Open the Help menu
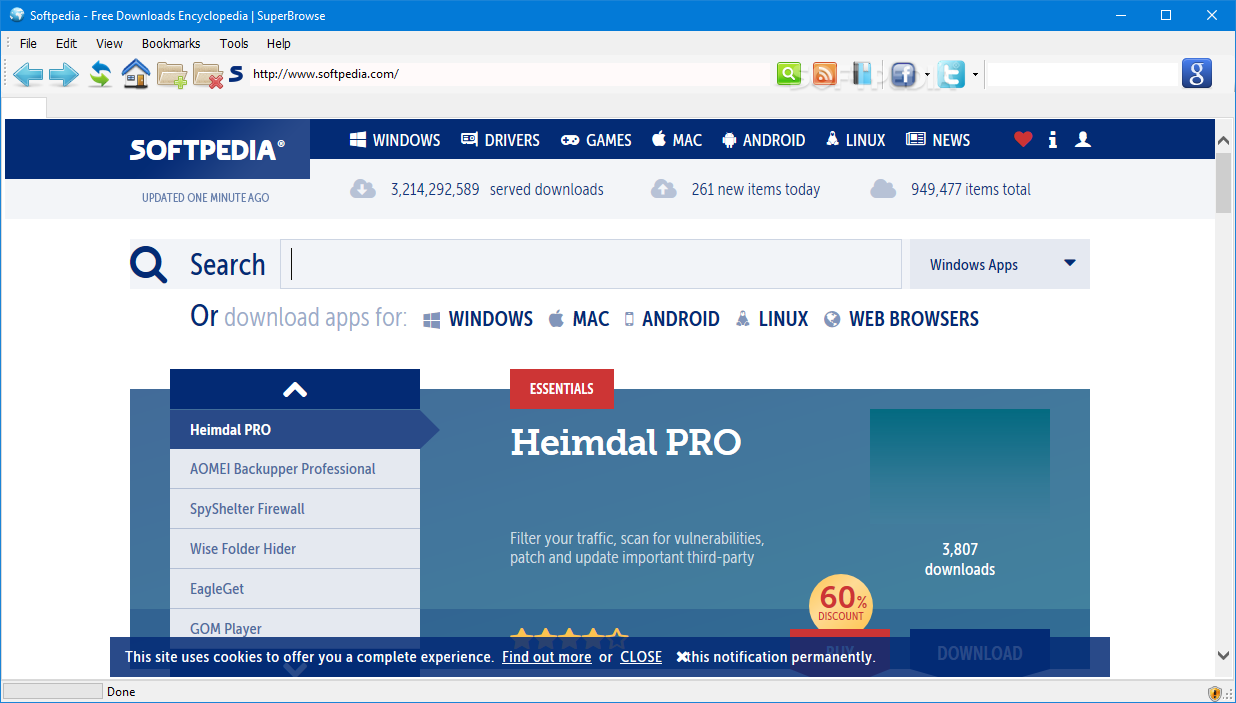 coord(279,43)
